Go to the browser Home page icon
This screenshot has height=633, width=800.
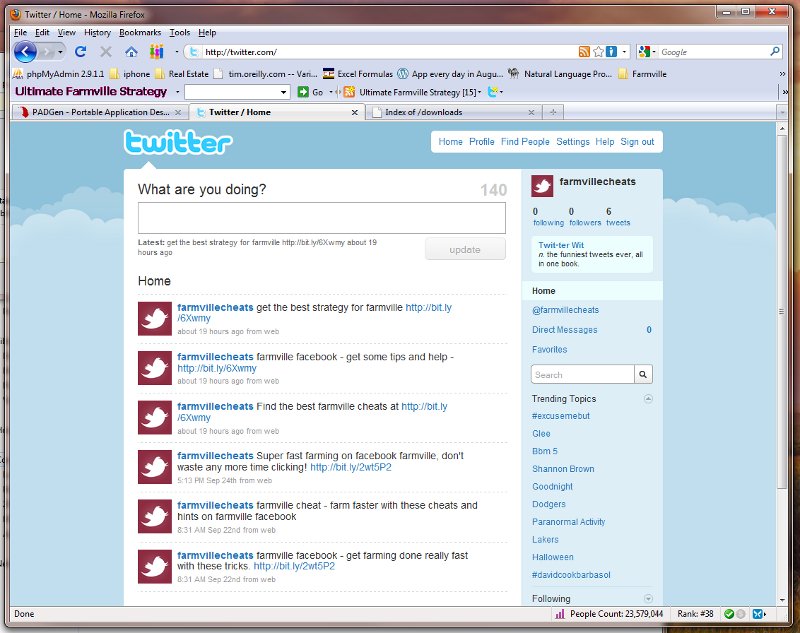point(131,52)
